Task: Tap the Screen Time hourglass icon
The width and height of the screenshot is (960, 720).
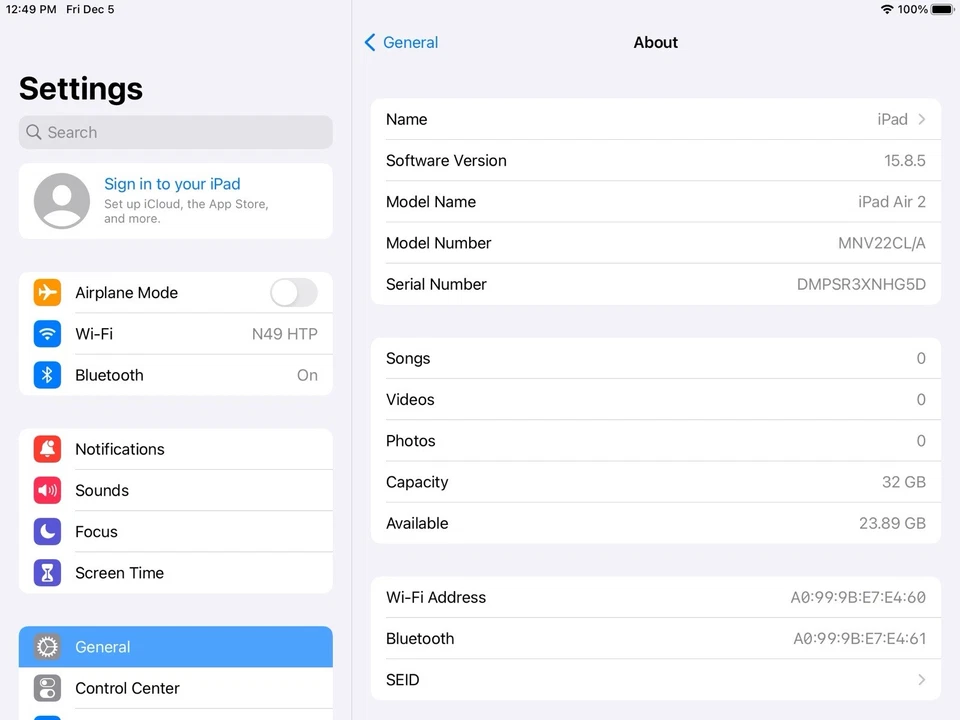Action: [47, 572]
